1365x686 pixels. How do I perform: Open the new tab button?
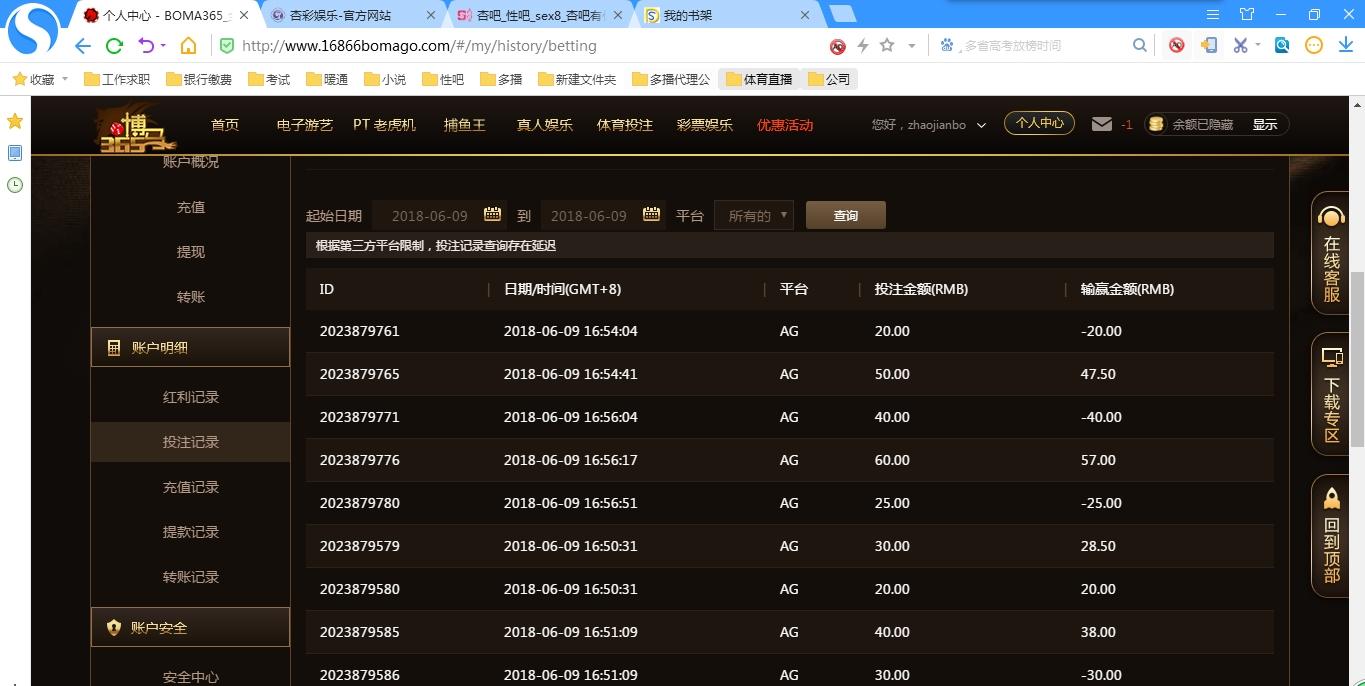coord(843,14)
